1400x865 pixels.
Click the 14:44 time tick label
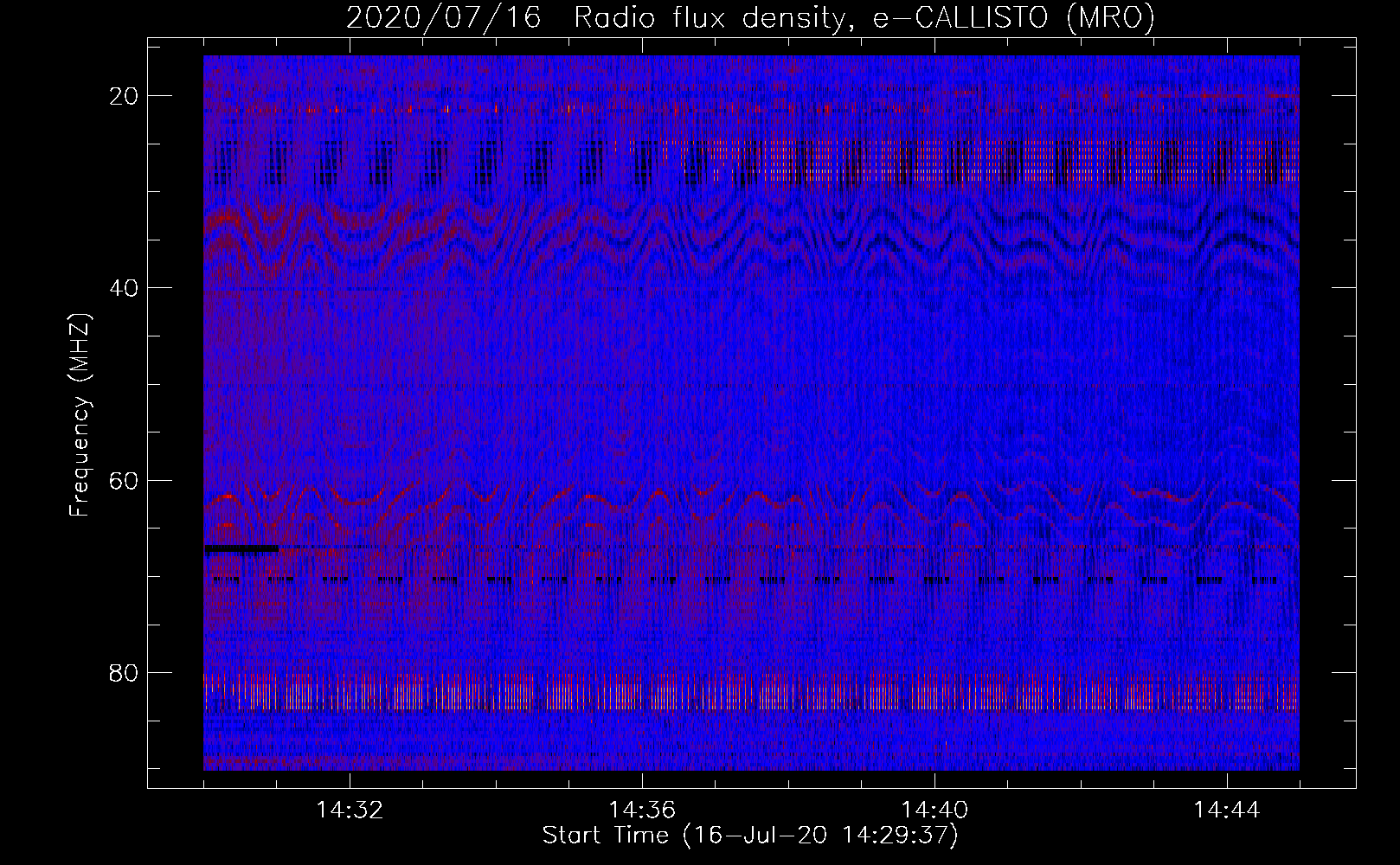(1227, 811)
